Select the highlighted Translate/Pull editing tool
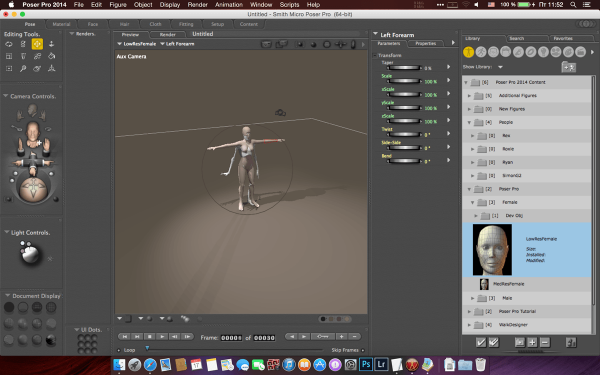Screen dimensions: 600x375 click(x=37, y=44)
